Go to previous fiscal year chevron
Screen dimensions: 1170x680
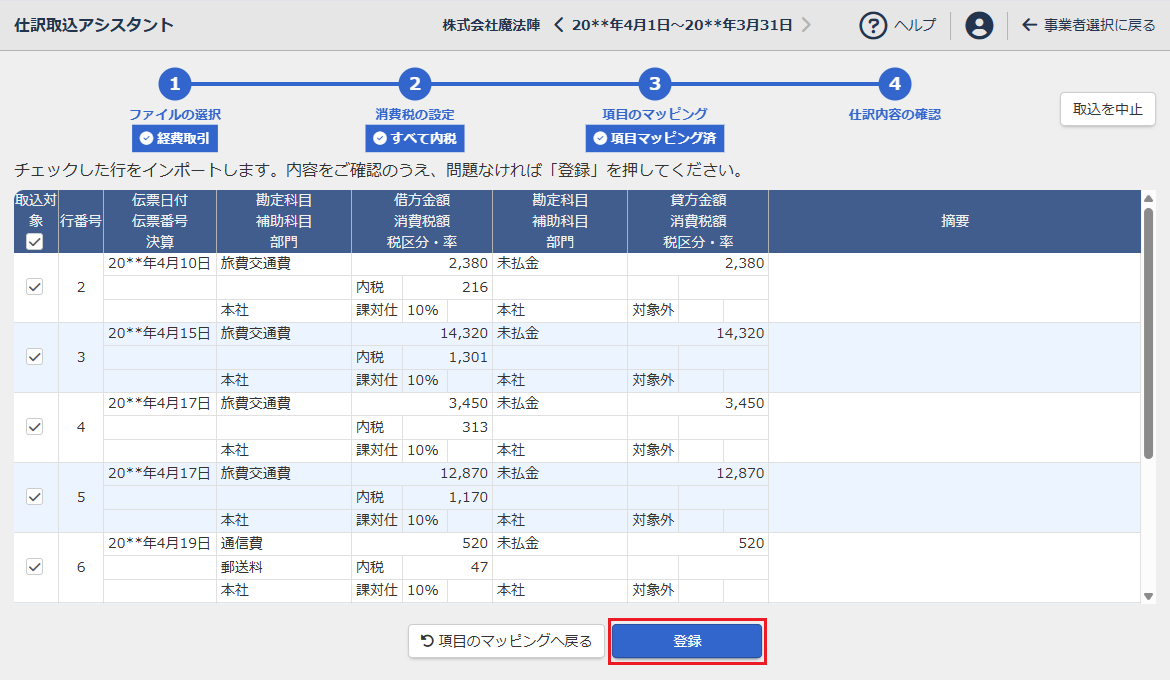pos(559,25)
